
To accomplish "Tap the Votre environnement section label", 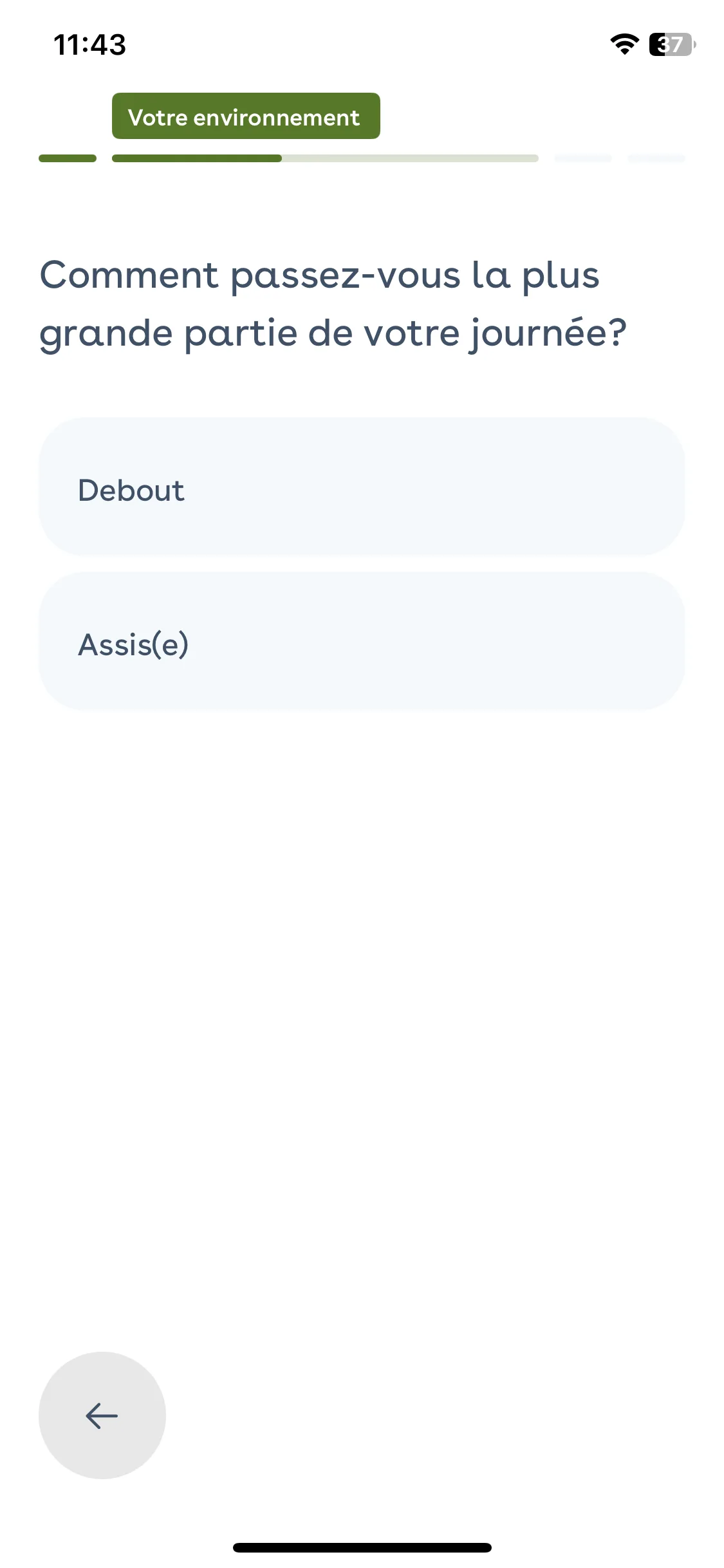I will (246, 116).
